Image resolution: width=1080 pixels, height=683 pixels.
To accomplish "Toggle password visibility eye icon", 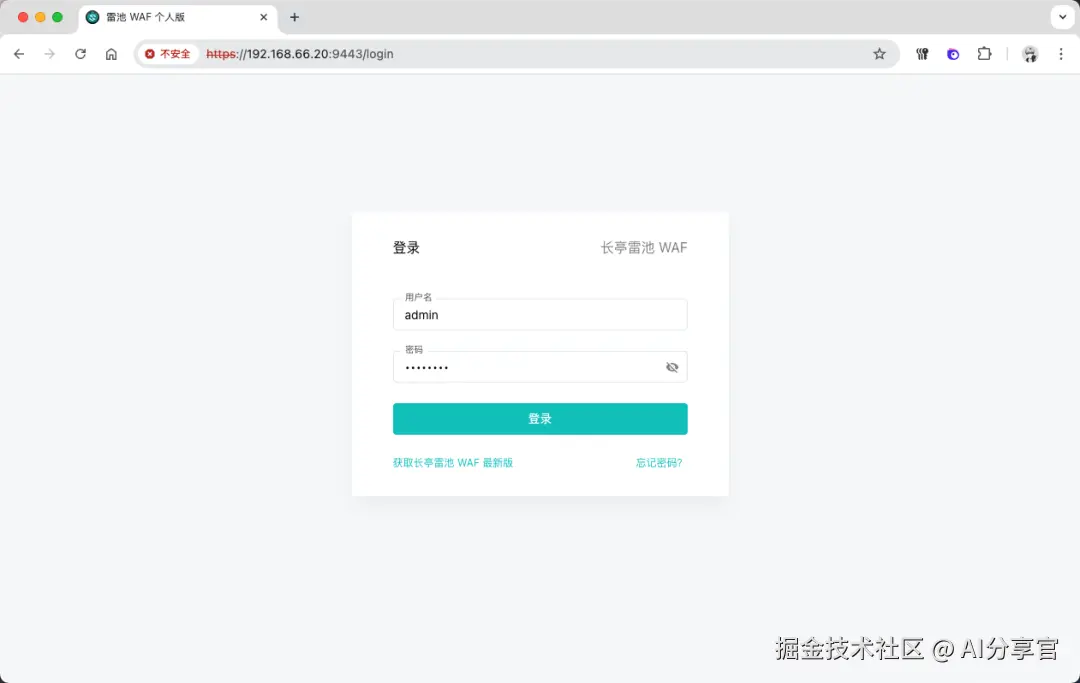I will [x=672, y=367].
